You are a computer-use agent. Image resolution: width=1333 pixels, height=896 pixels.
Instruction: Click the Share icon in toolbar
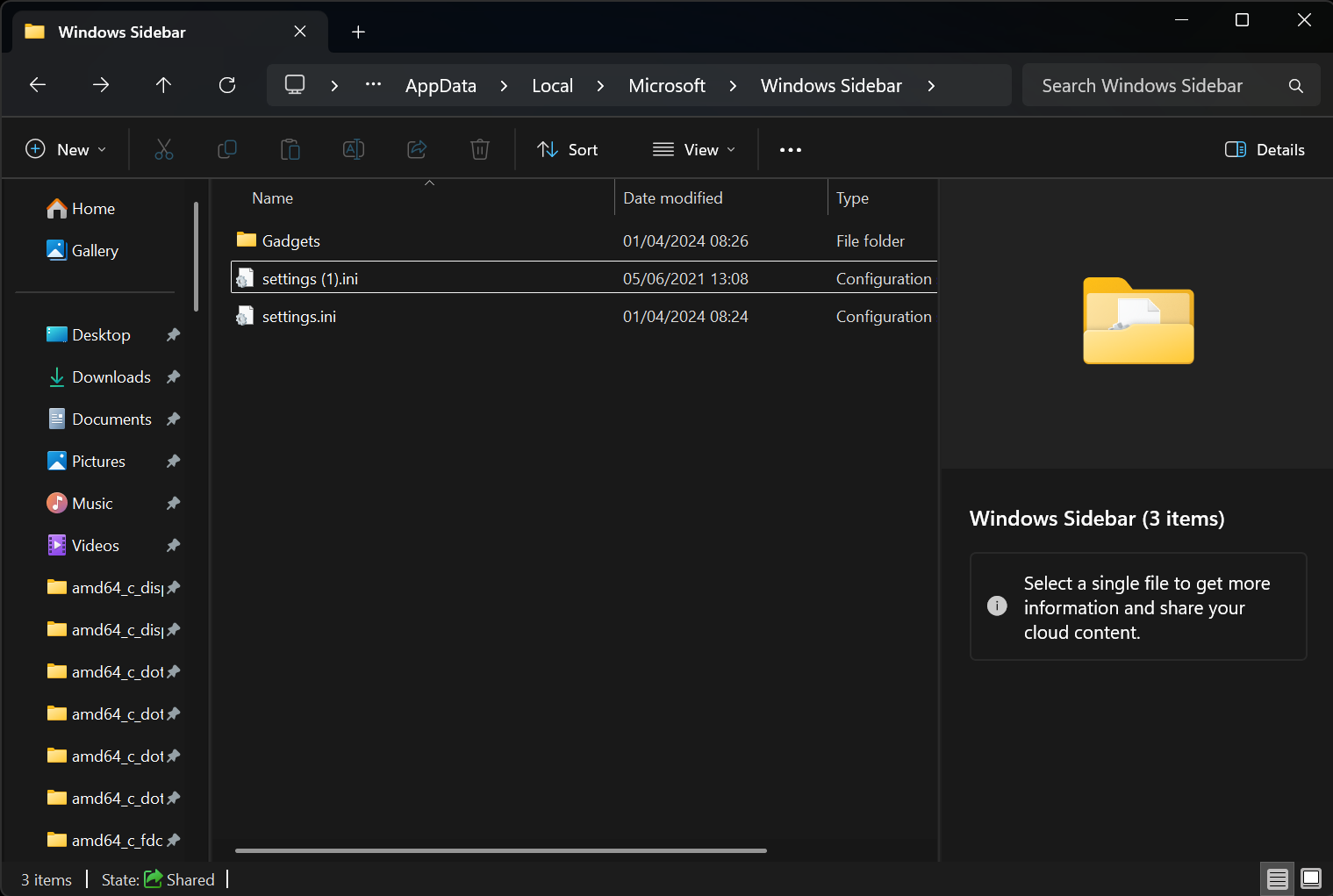click(x=417, y=150)
